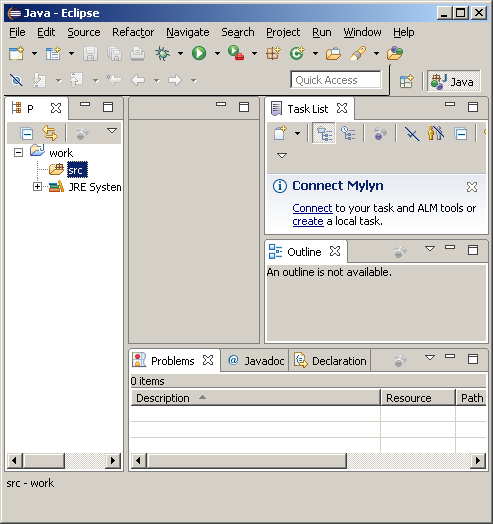Viewport: 493px width, 524px height.
Task: Click the green Run button icon
Action: coord(199,53)
